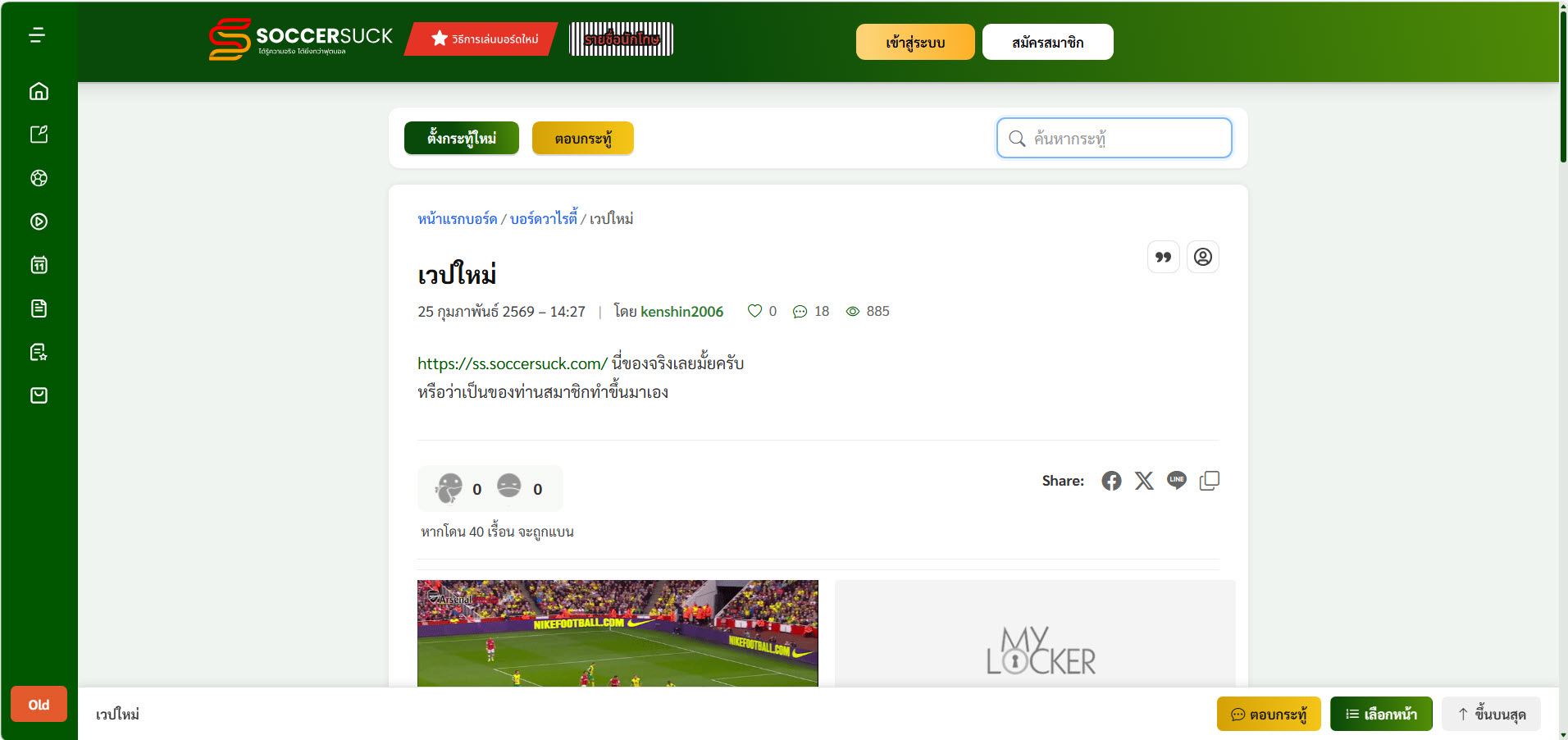The width and height of the screenshot is (1568, 740).
Task: Click the ตั้งกระทู้ใหม่ button
Action: (x=462, y=138)
